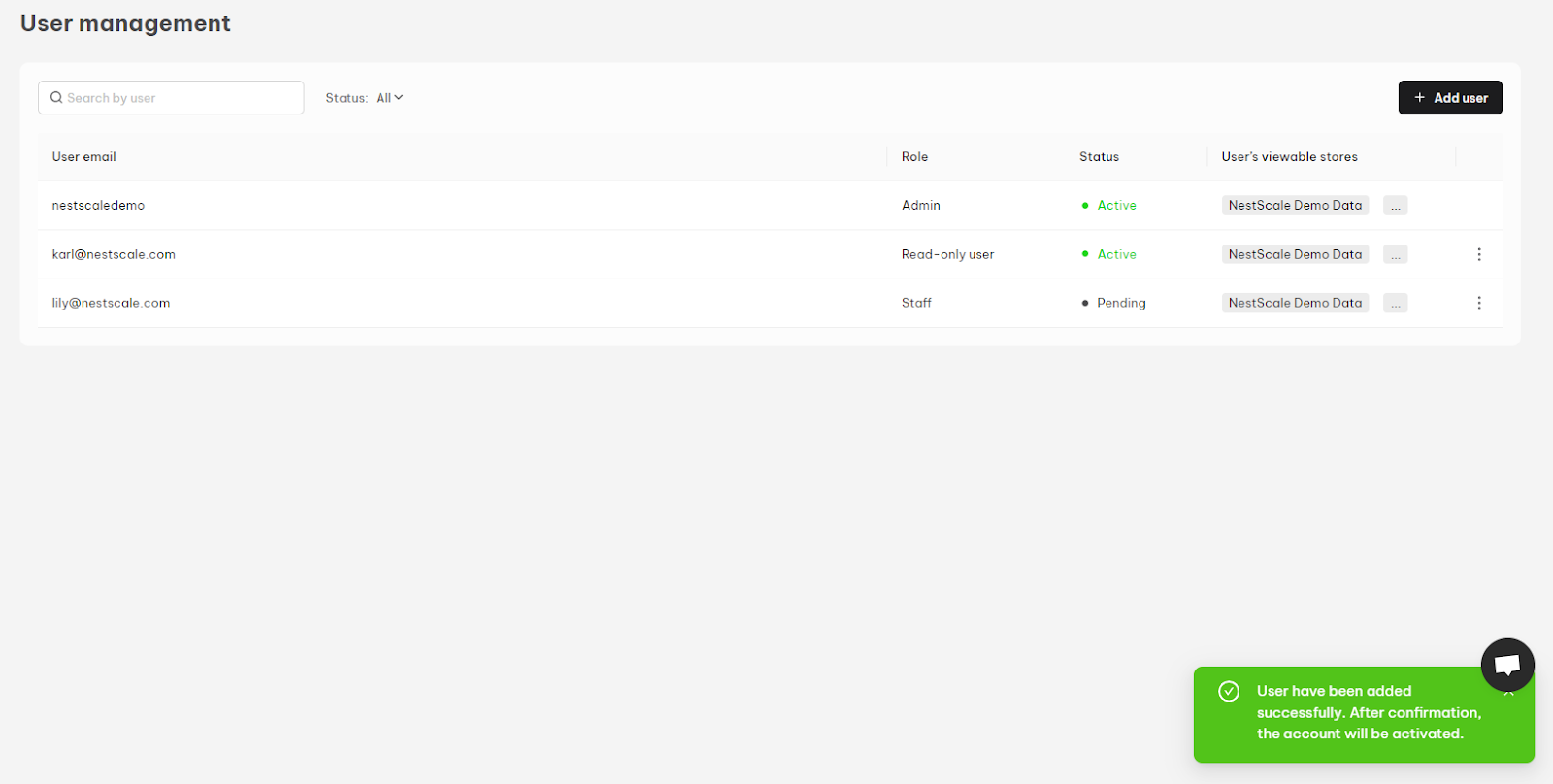Open three-dot menu for karl@nestscale.com
This screenshot has height=784, width=1553.
tap(1479, 254)
